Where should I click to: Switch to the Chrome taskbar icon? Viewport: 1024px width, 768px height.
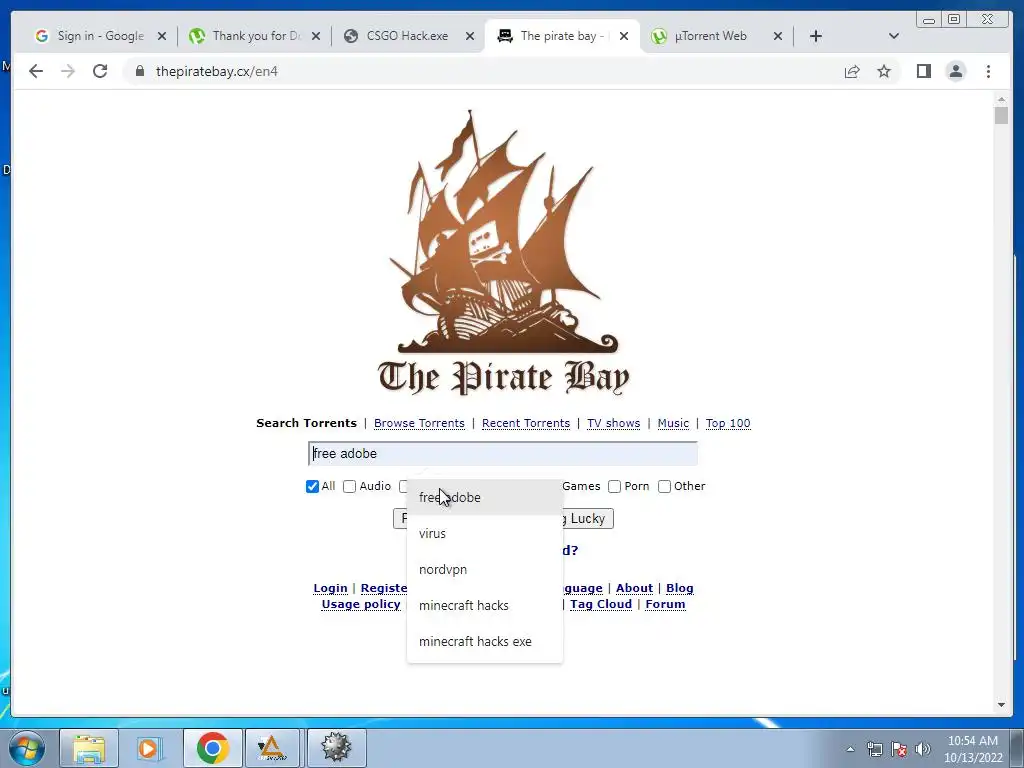[x=212, y=748]
